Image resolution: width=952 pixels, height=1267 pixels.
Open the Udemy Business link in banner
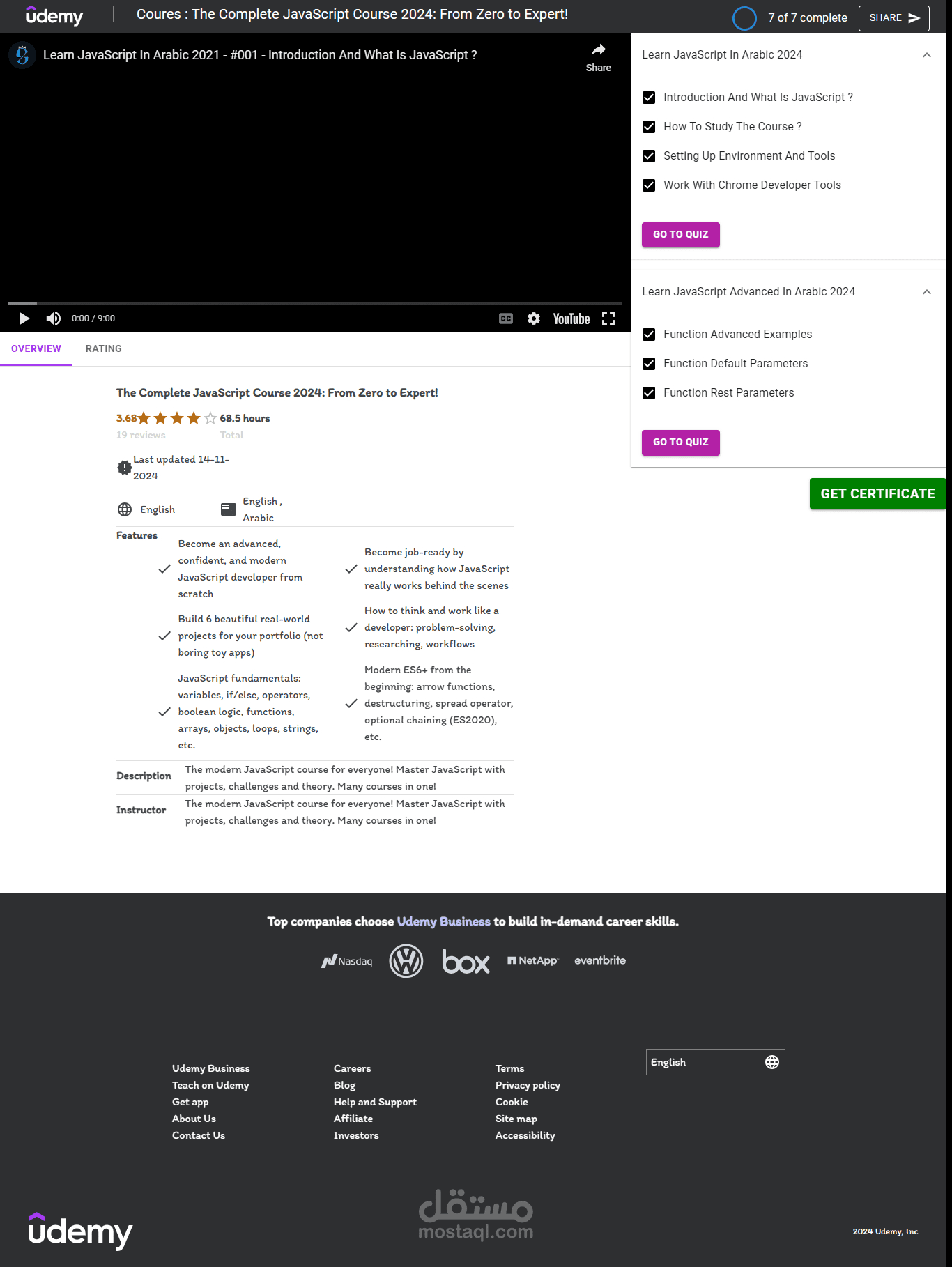pos(444,922)
